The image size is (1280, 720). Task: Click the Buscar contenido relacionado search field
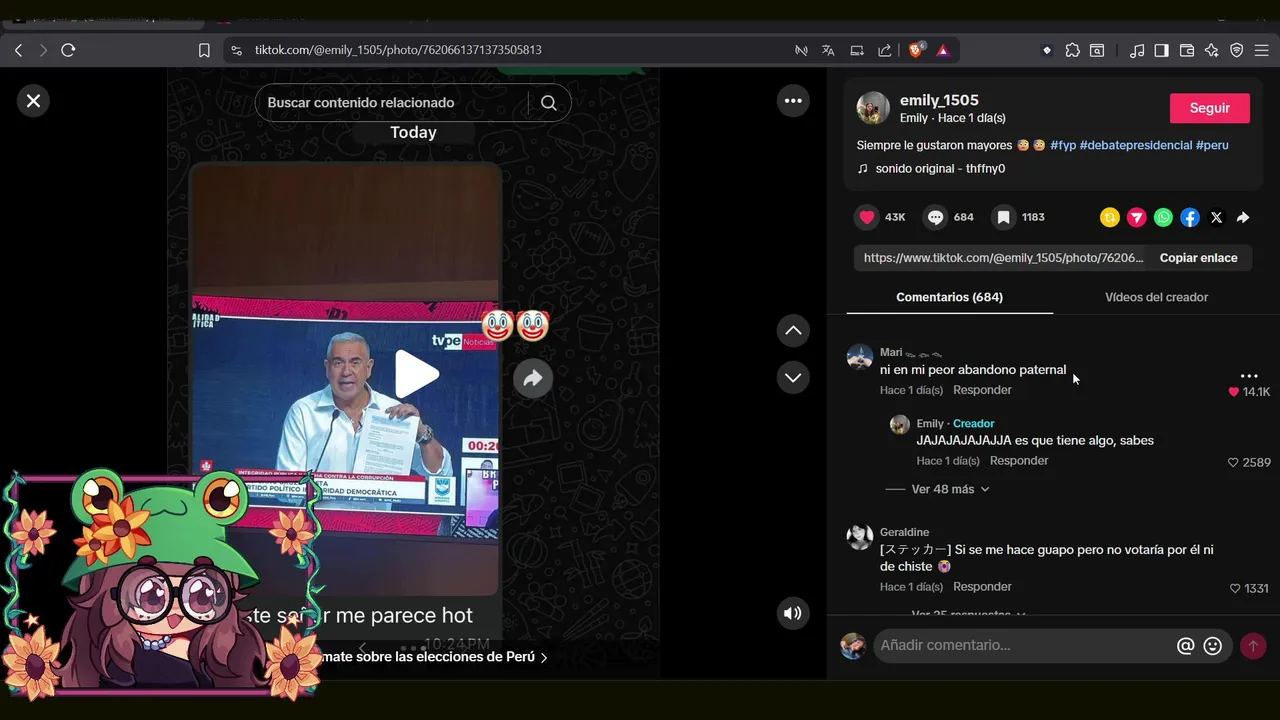click(391, 103)
